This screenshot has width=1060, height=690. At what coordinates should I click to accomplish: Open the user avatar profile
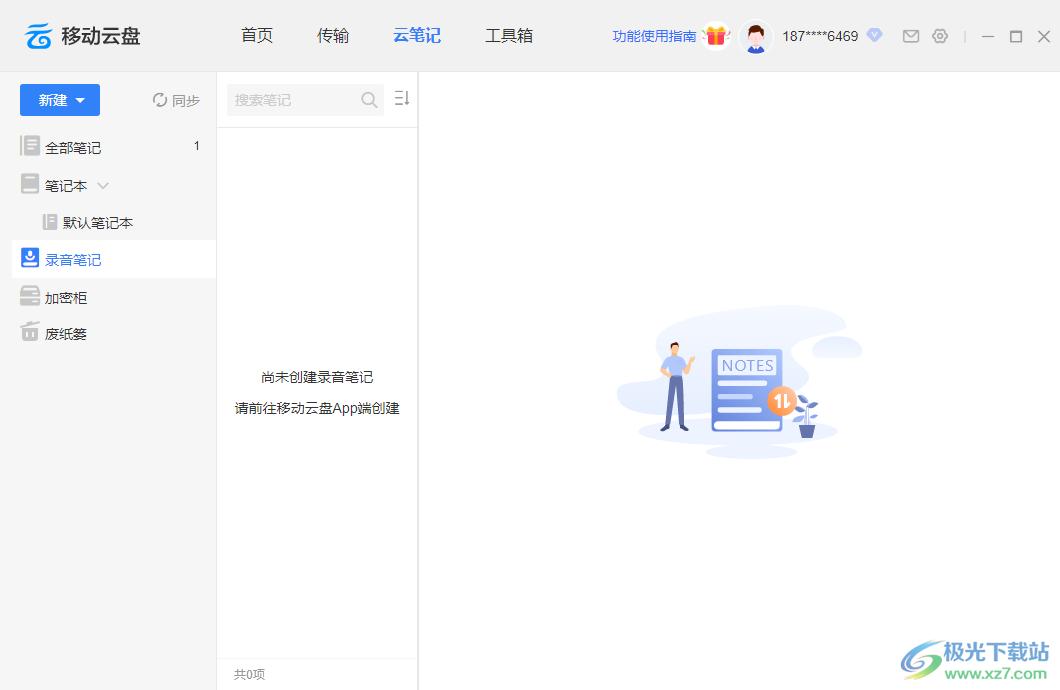(x=756, y=37)
